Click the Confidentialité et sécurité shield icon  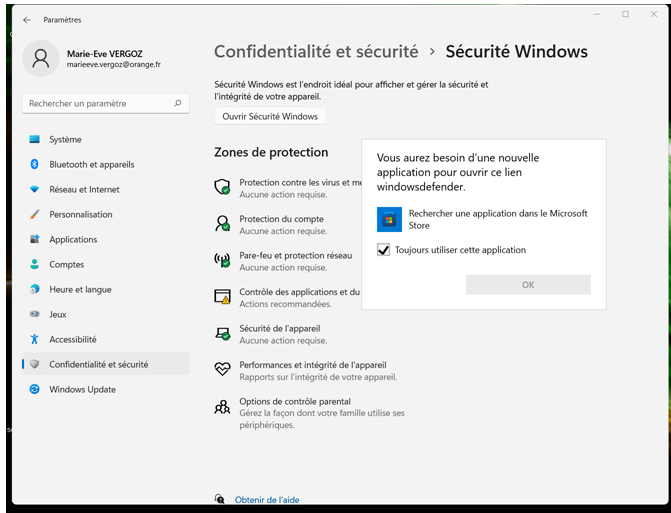34,364
